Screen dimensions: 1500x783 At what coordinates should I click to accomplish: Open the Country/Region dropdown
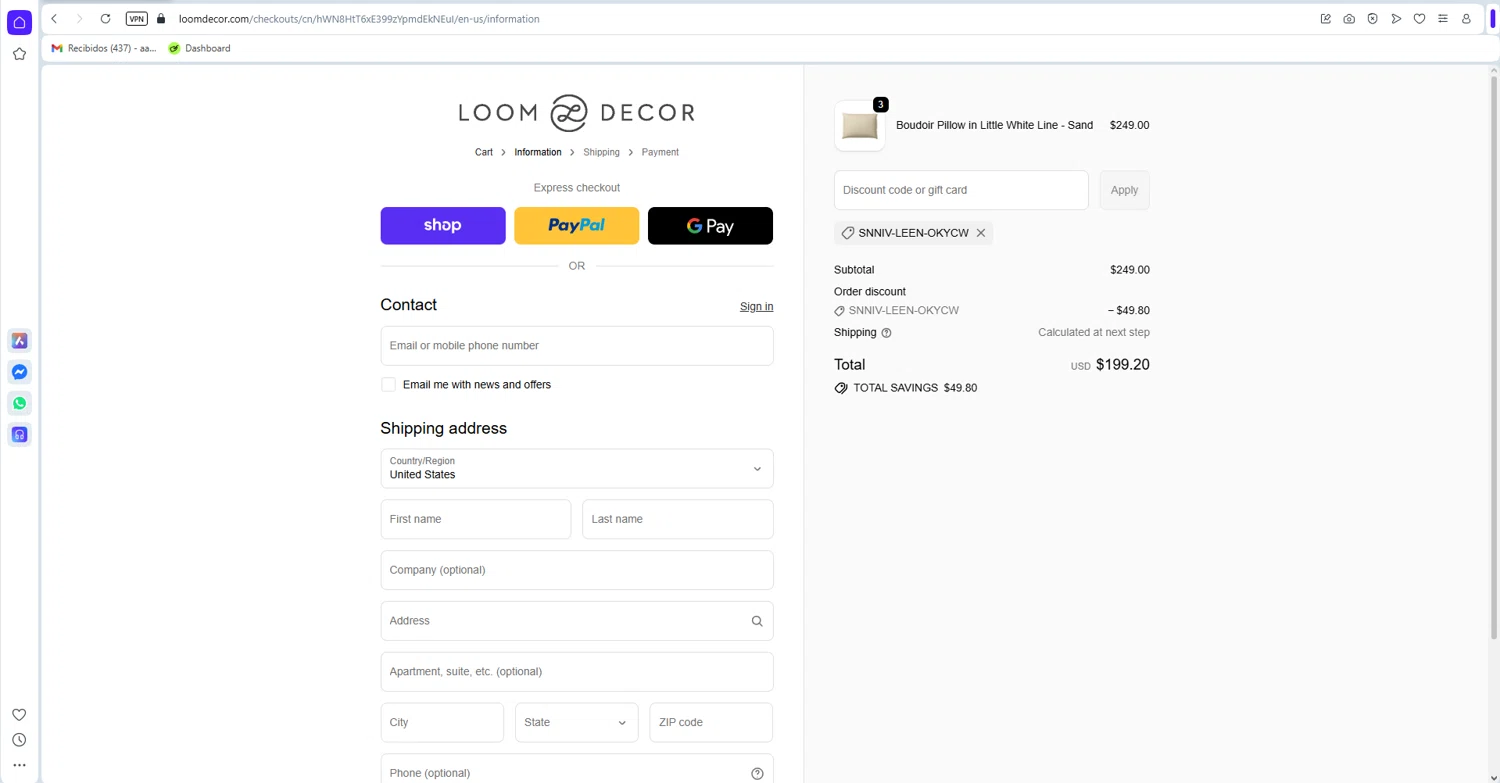pos(577,468)
